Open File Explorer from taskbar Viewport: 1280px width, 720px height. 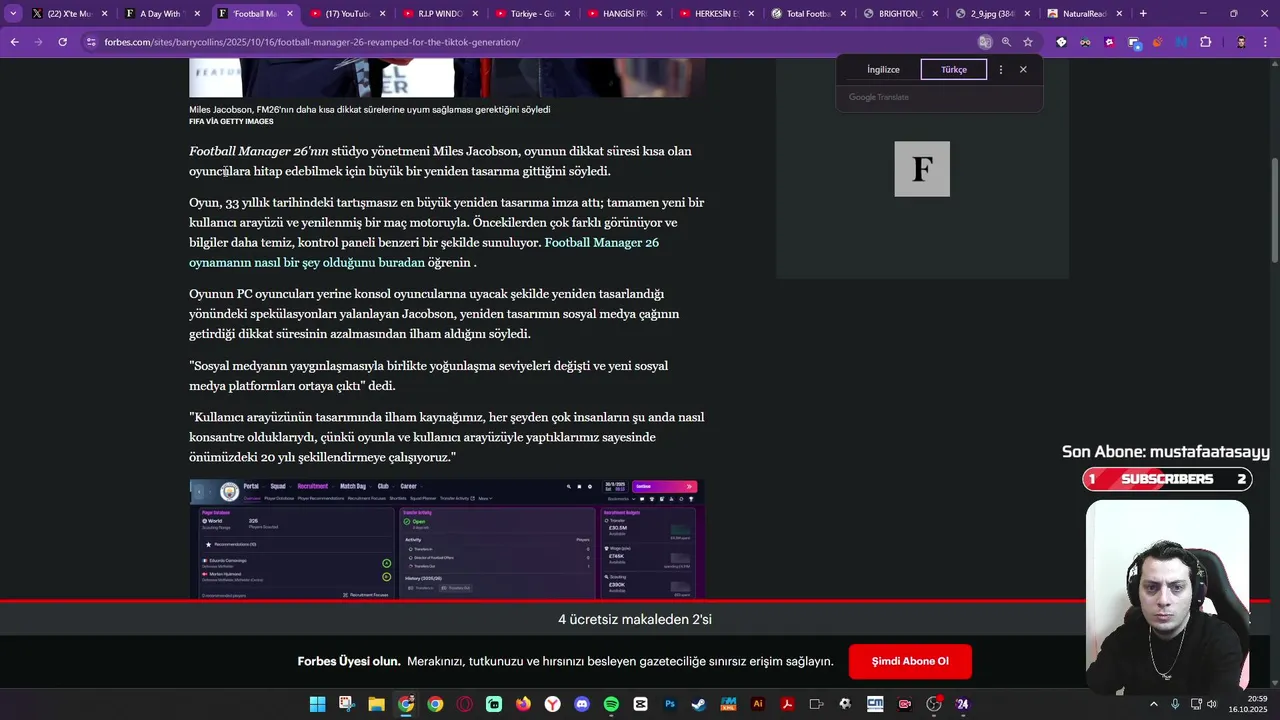(x=376, y=704)
